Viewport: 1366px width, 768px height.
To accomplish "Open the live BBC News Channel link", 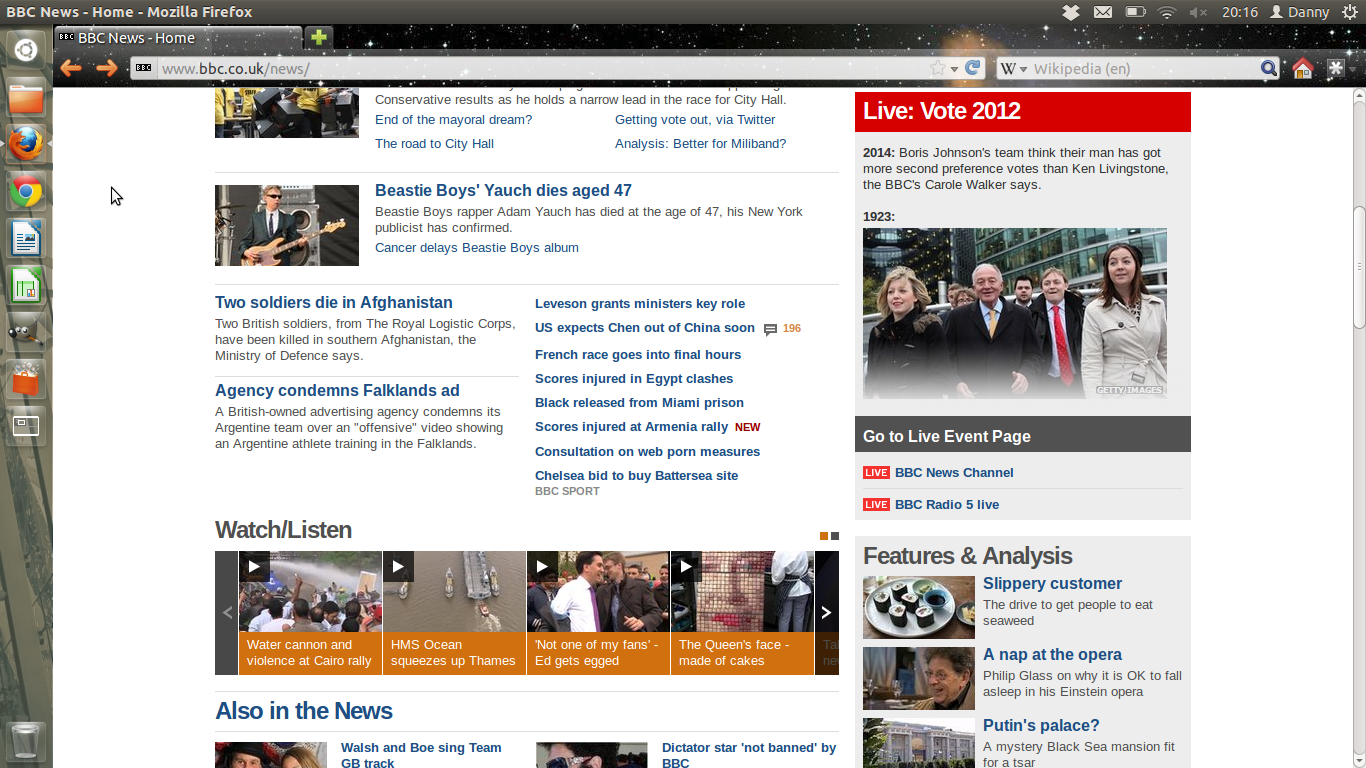I will click(954, 473).
